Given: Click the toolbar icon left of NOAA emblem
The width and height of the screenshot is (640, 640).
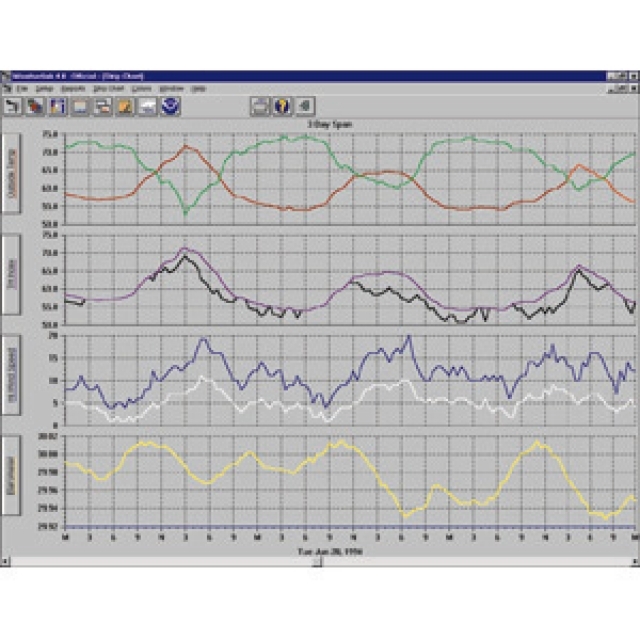Looking at the screenshot, I should [x=147, y=105].
